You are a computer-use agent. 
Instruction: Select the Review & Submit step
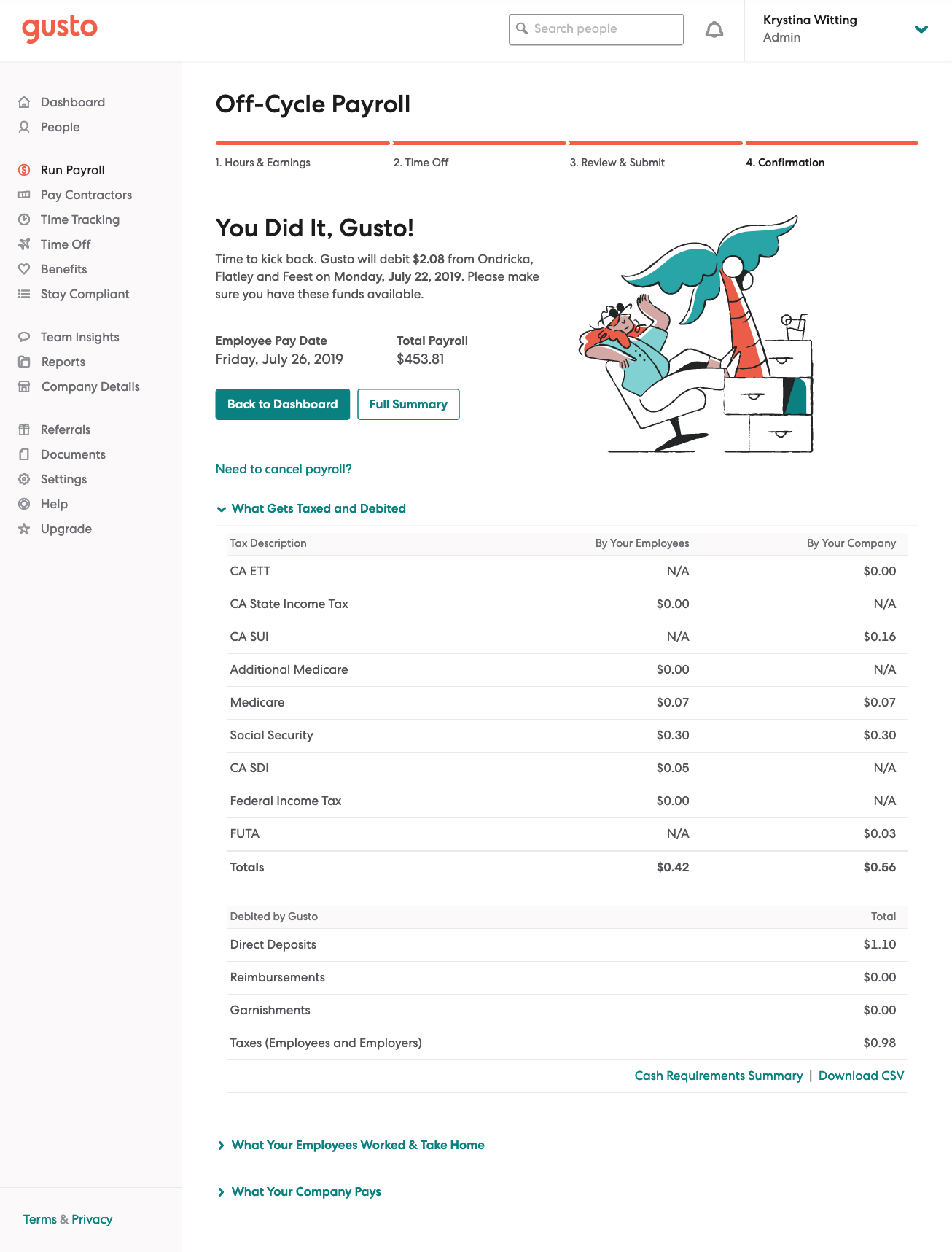pos(617,163)
